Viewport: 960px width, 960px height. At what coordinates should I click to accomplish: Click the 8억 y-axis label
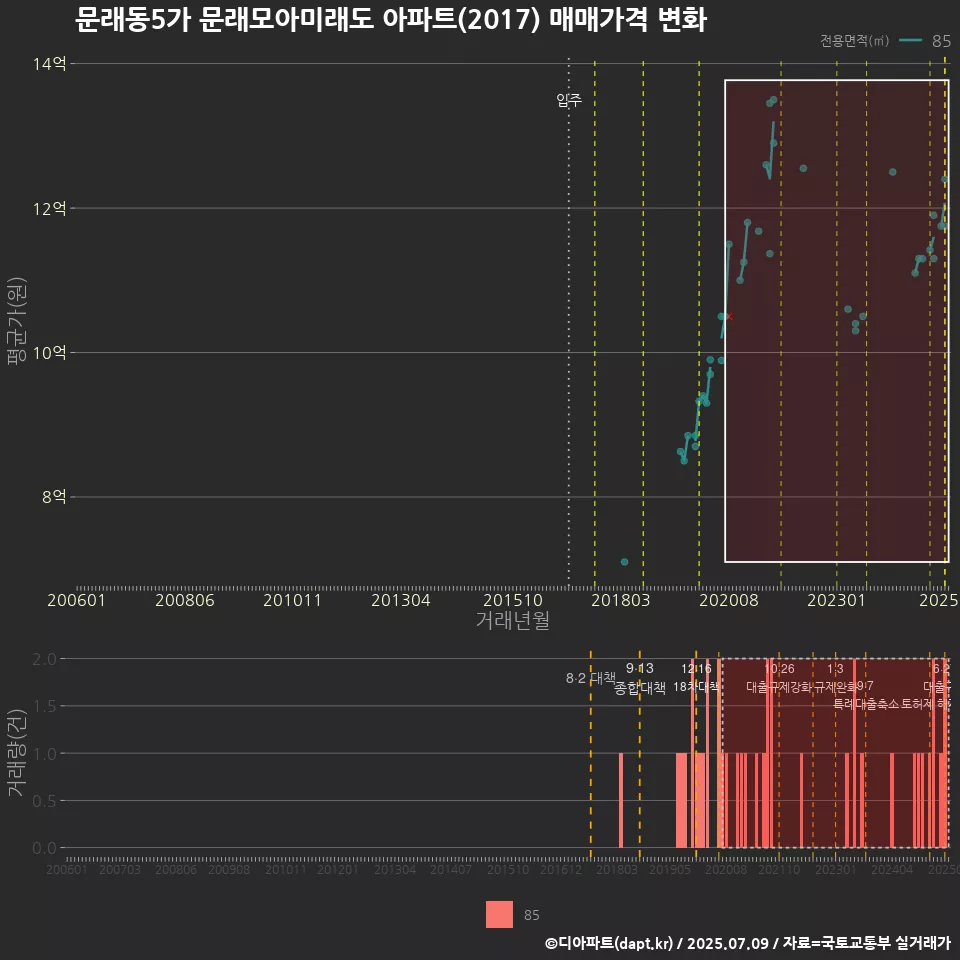[x=54, y=497]
